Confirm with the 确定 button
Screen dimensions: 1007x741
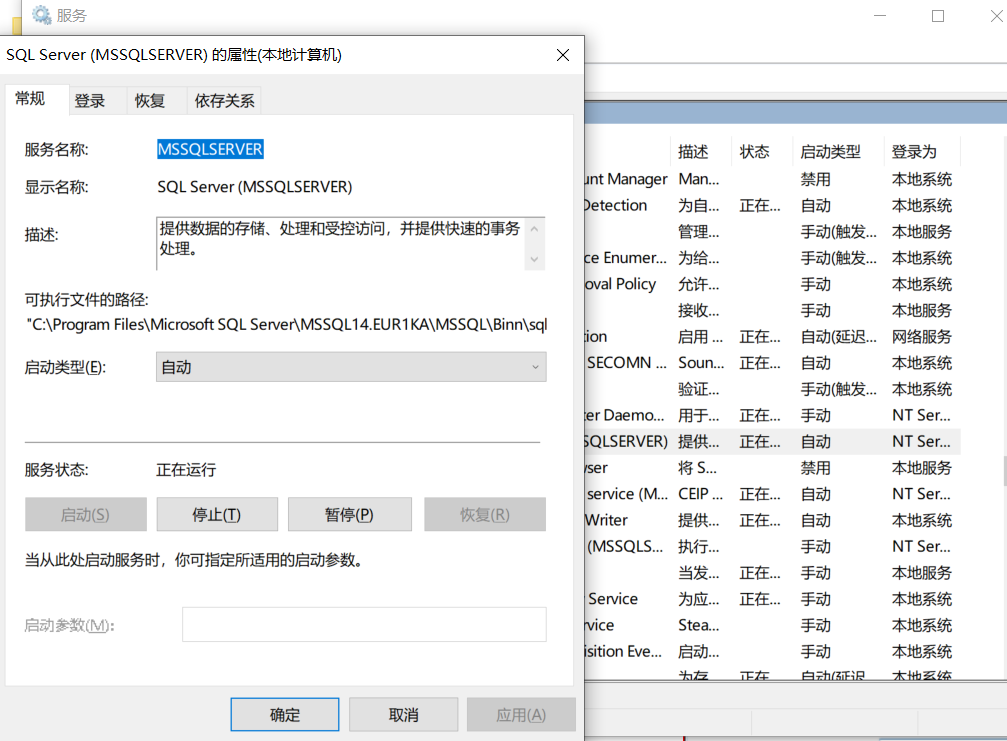(285, 715)
